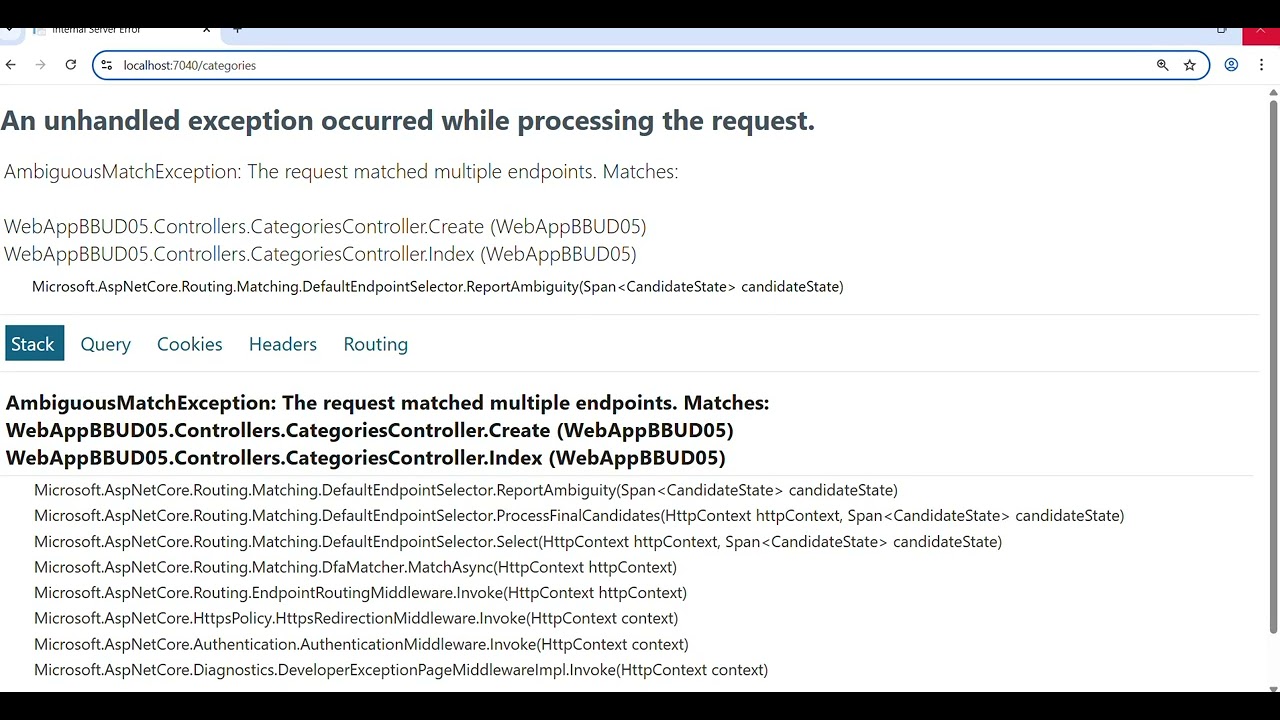This screenshot has height=720, width=1280.
Task: Click the restore window button
Action: [x=1221, y=31]
